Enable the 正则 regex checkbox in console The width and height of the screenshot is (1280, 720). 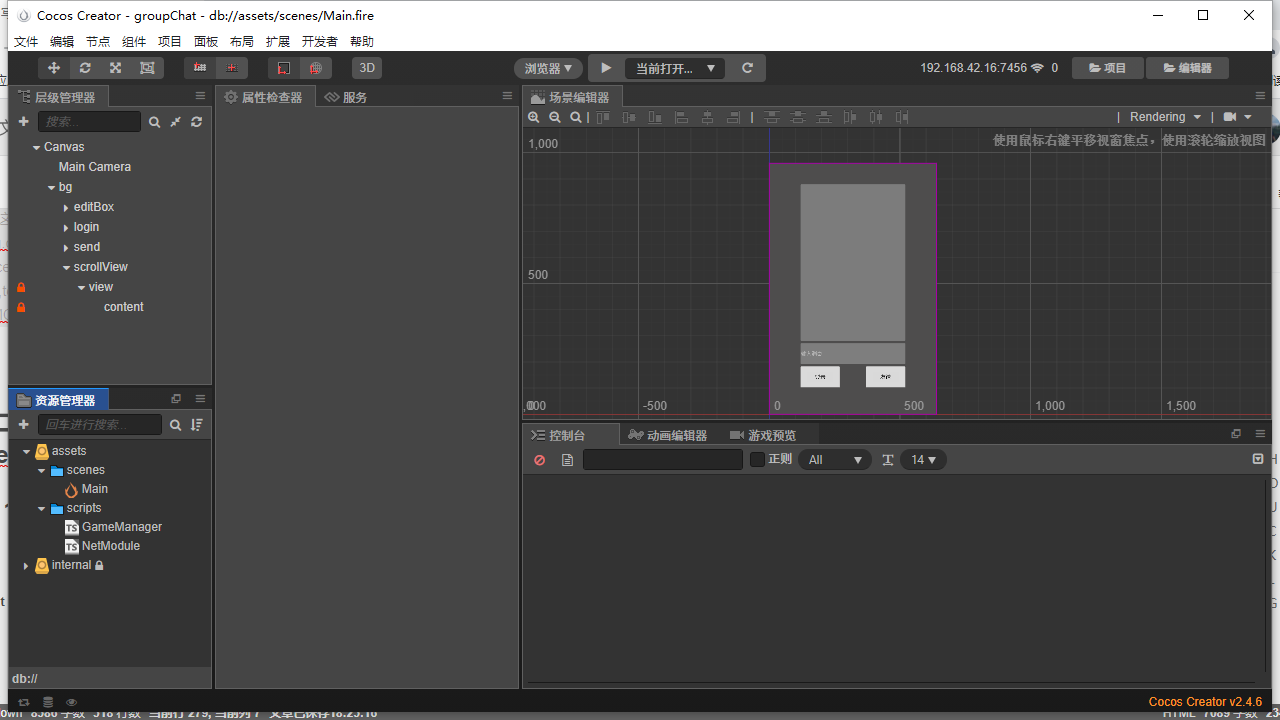click(757, 459)
